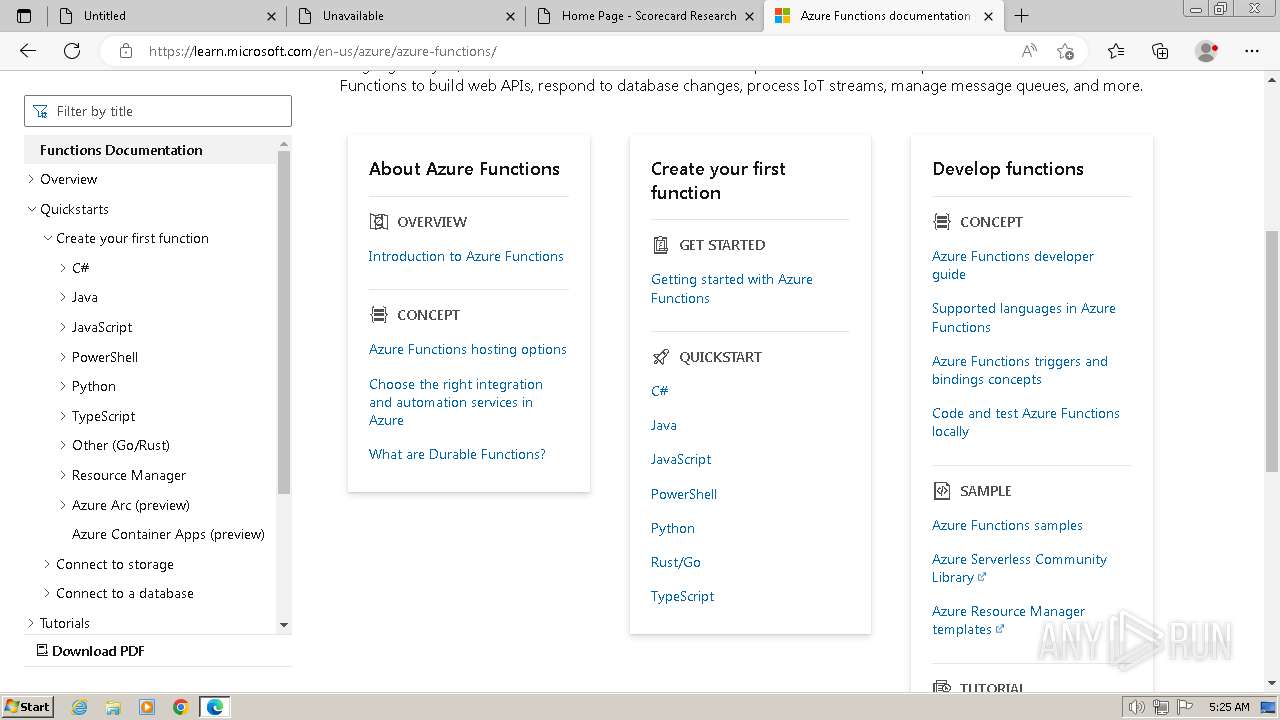Click the sidebar tree scrollbar thumb
Viewport: 1280px width, 720px height.
coord(284,322)
